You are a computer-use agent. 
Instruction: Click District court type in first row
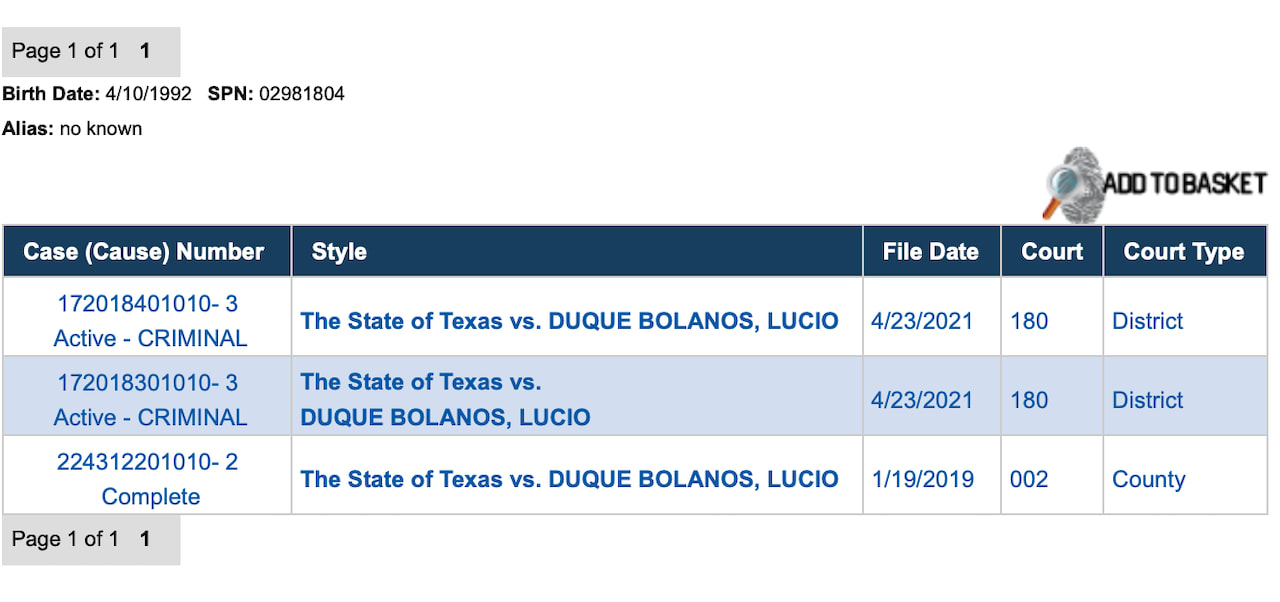[1147, 321]
